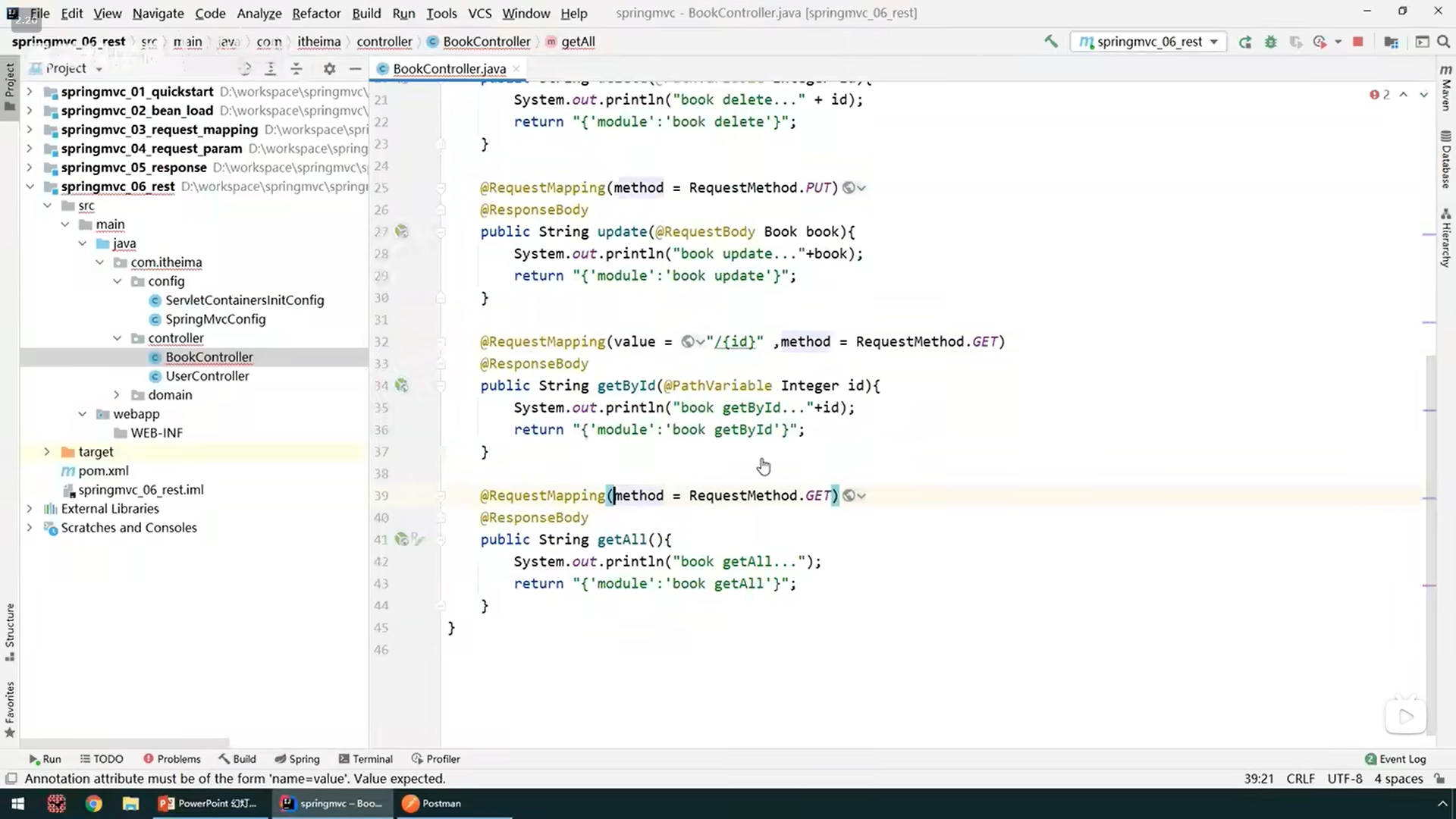Expand the springmvc_03_request_mapping module
1456x819 pixels.
click(30, 130)
